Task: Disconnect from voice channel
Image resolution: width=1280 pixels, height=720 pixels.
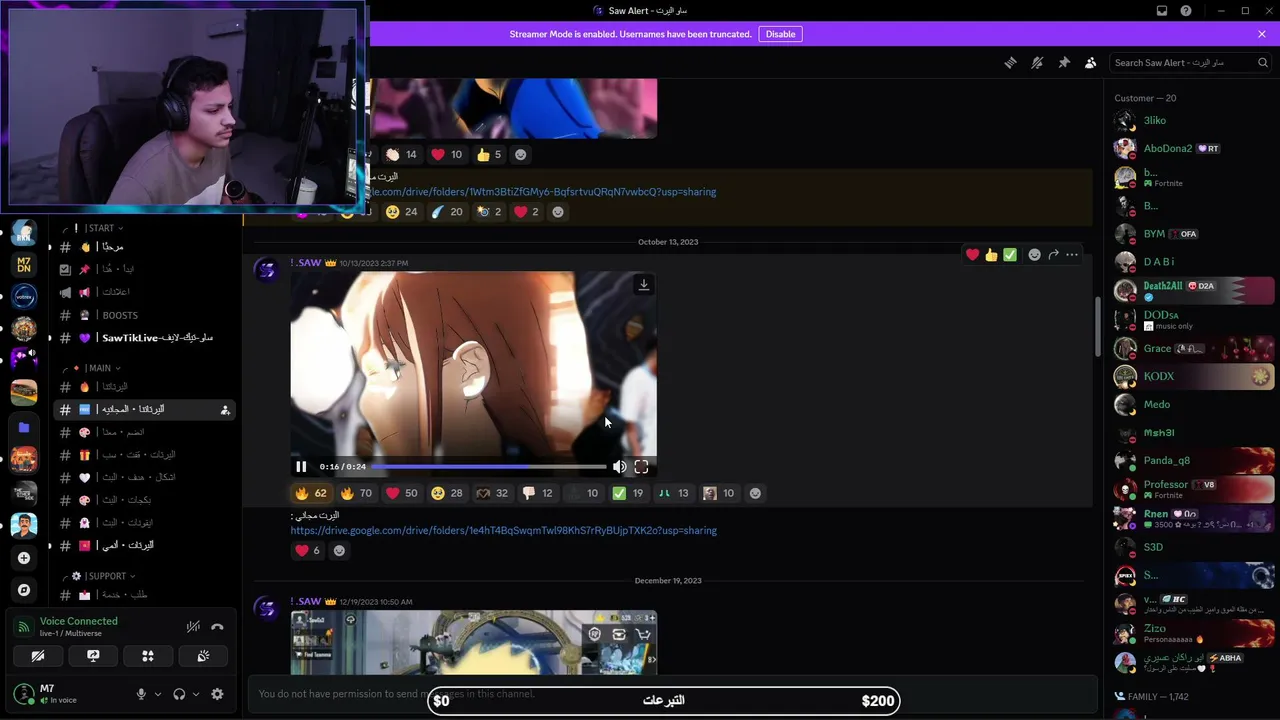Action: pos(217,627)
